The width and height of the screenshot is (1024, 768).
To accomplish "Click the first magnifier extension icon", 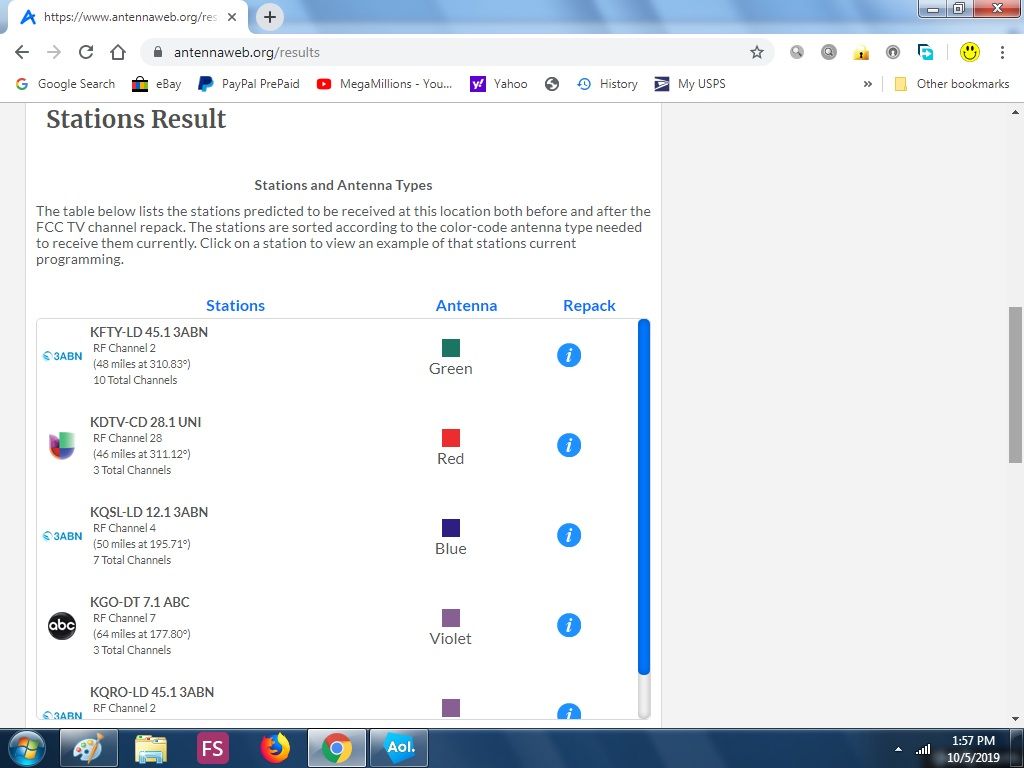I will (797, 52).
